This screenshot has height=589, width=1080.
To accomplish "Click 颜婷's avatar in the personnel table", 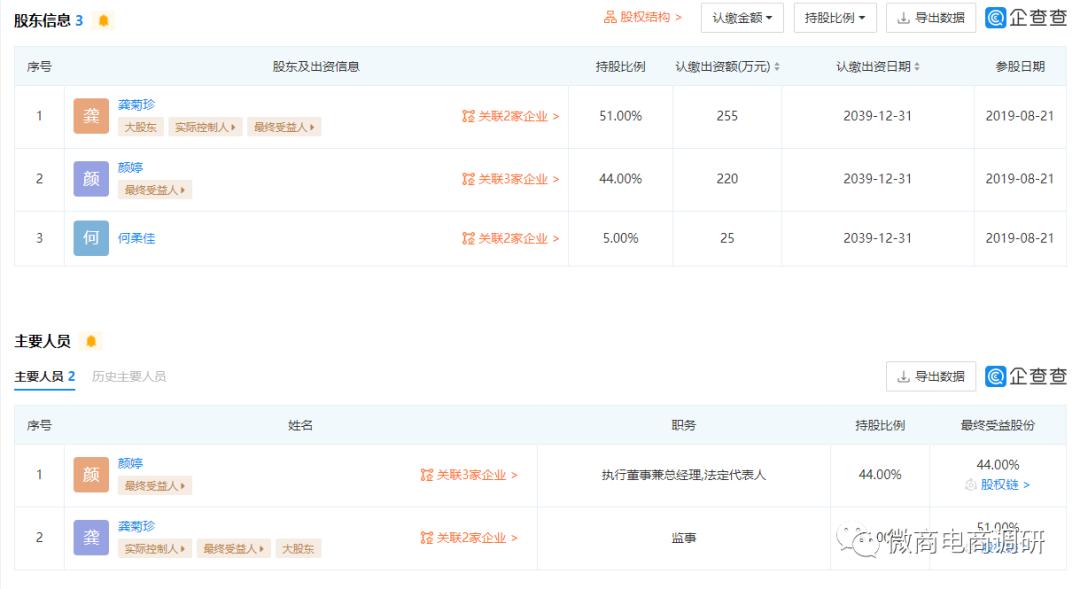I will click(x=91, y=475).
